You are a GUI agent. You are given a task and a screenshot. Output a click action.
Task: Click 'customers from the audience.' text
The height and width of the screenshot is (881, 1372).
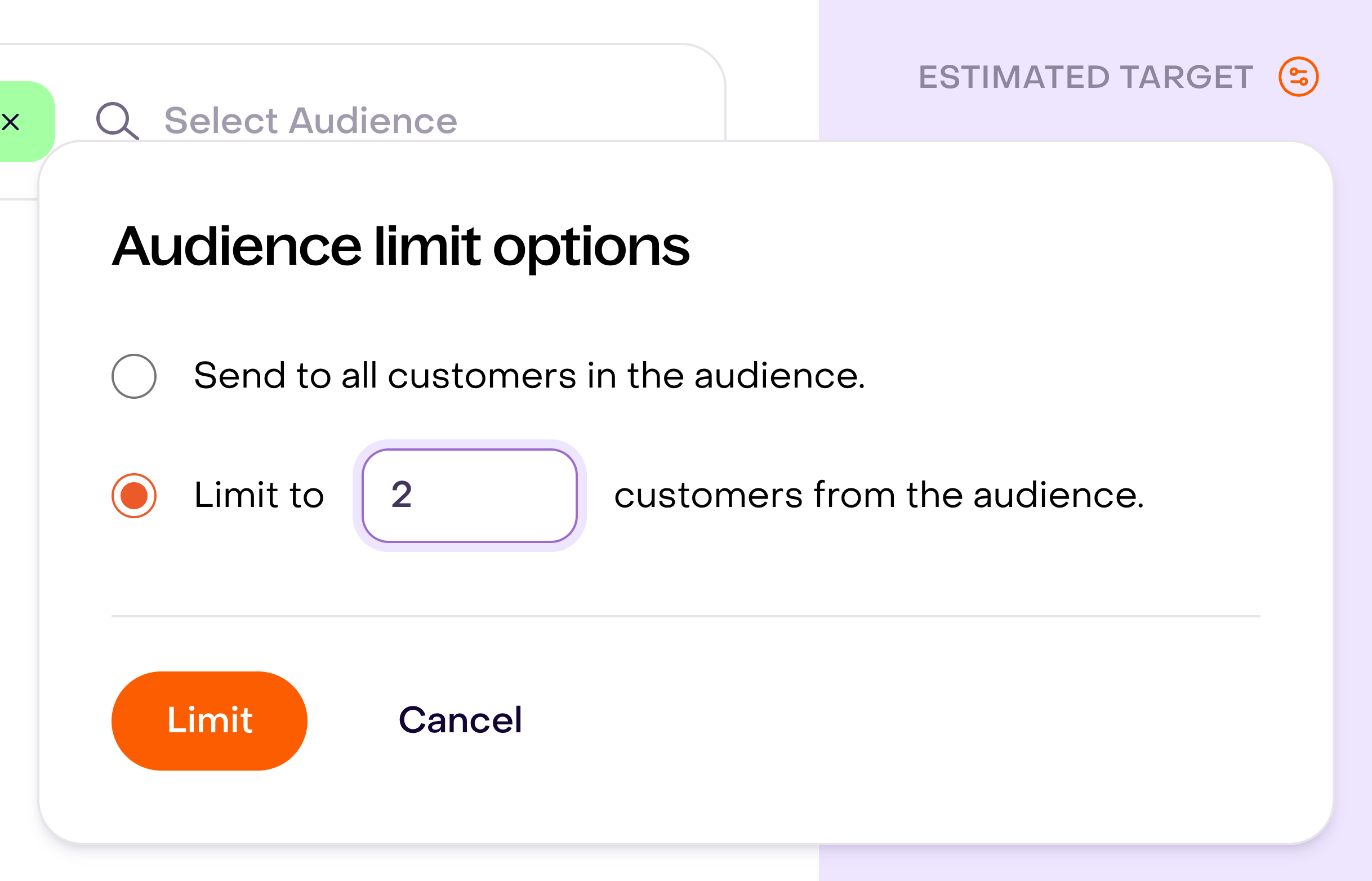coord(879,495)
